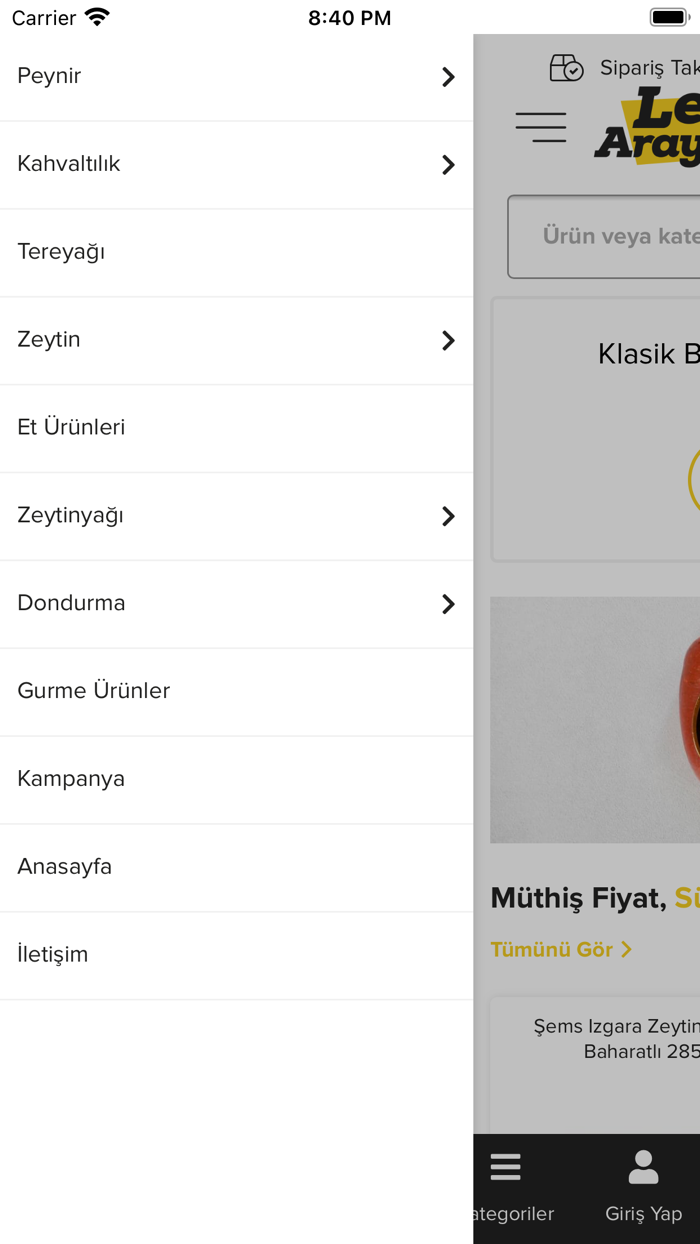Select Anasayfa in the side menu
Screen dimensions: 700x1244
(x=65, y=867)
